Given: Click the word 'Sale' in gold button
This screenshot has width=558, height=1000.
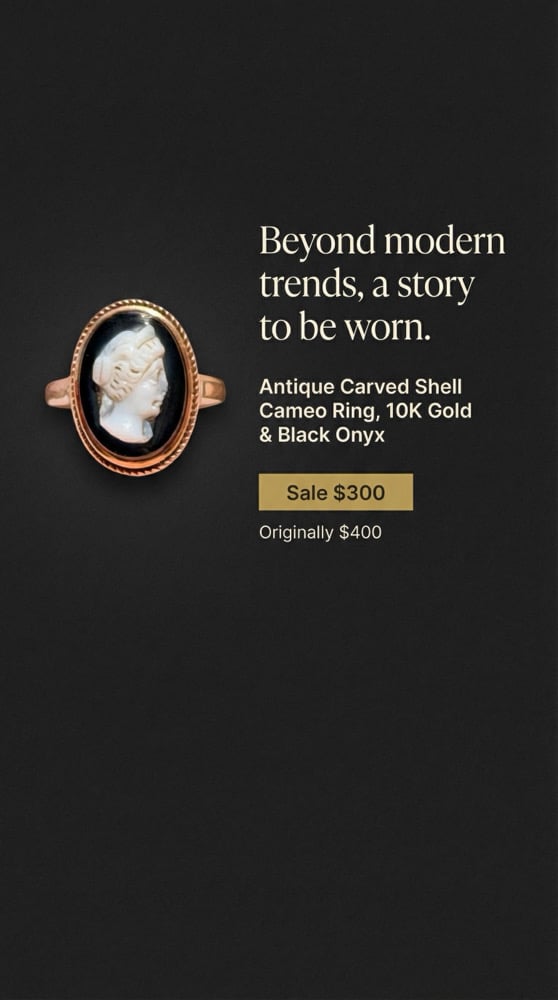Looking at the screenshot, I should point(307,492).
